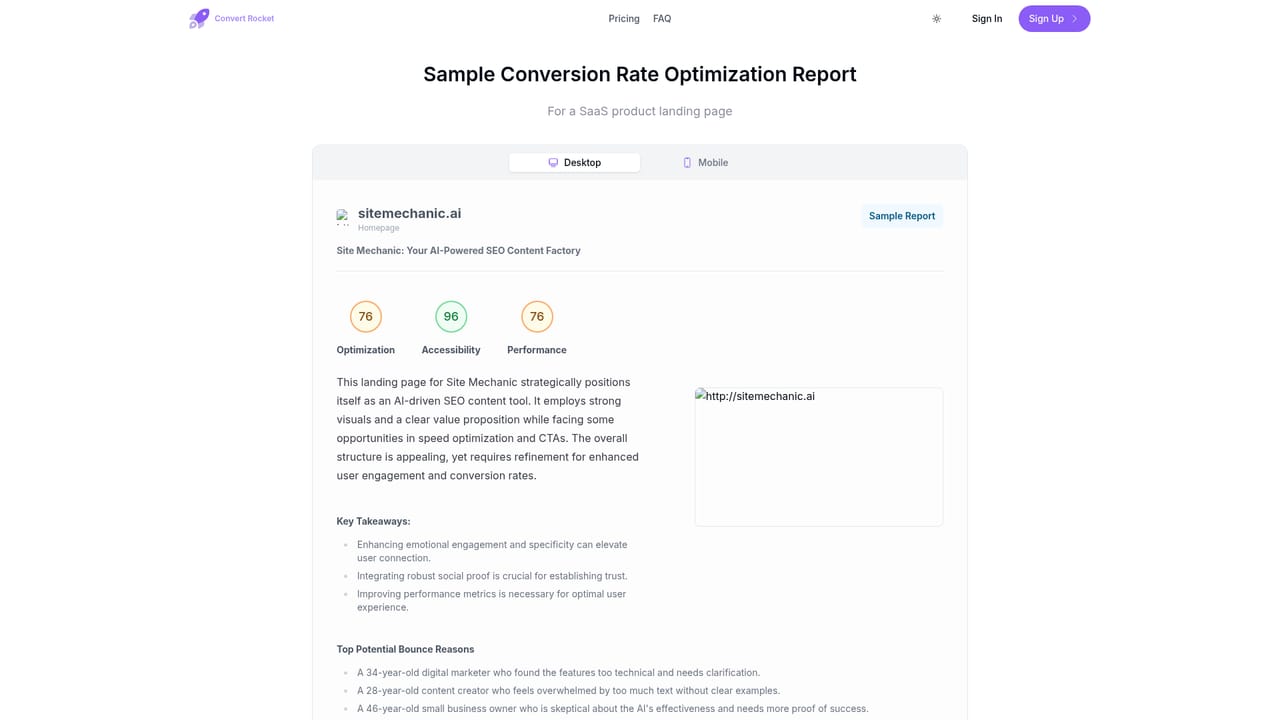Click the sitemechanic.ai site title
The image size is (1280, 720).
tap(410, 213)
